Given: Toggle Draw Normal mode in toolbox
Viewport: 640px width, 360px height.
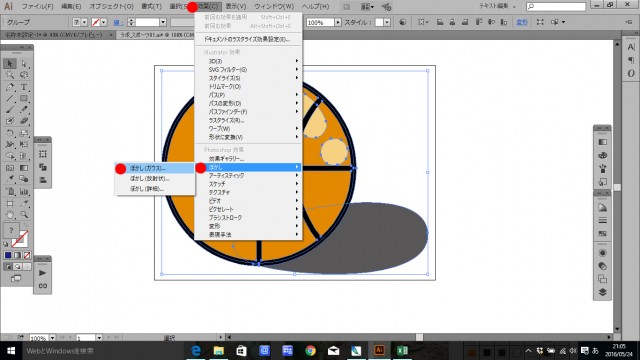Looking at the screenshot, I should (8, 267).
